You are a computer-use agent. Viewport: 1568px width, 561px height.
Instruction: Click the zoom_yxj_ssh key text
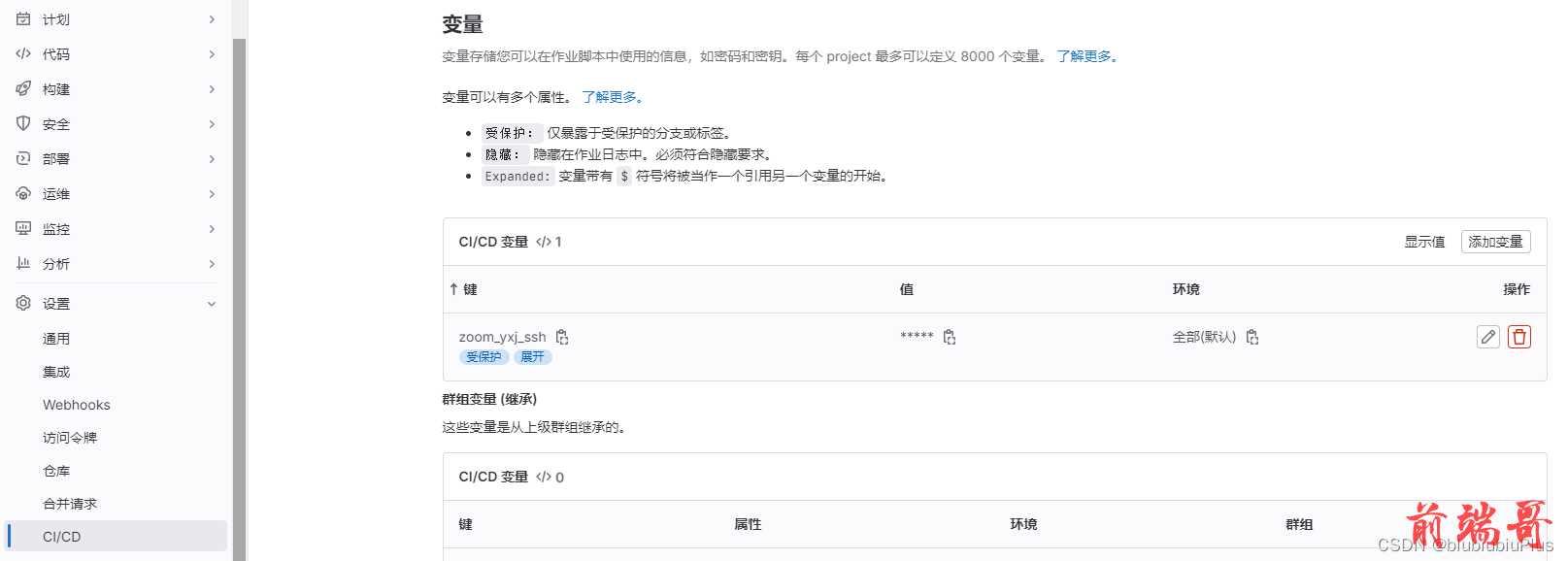pyautogui.click(x=502, y=337)
